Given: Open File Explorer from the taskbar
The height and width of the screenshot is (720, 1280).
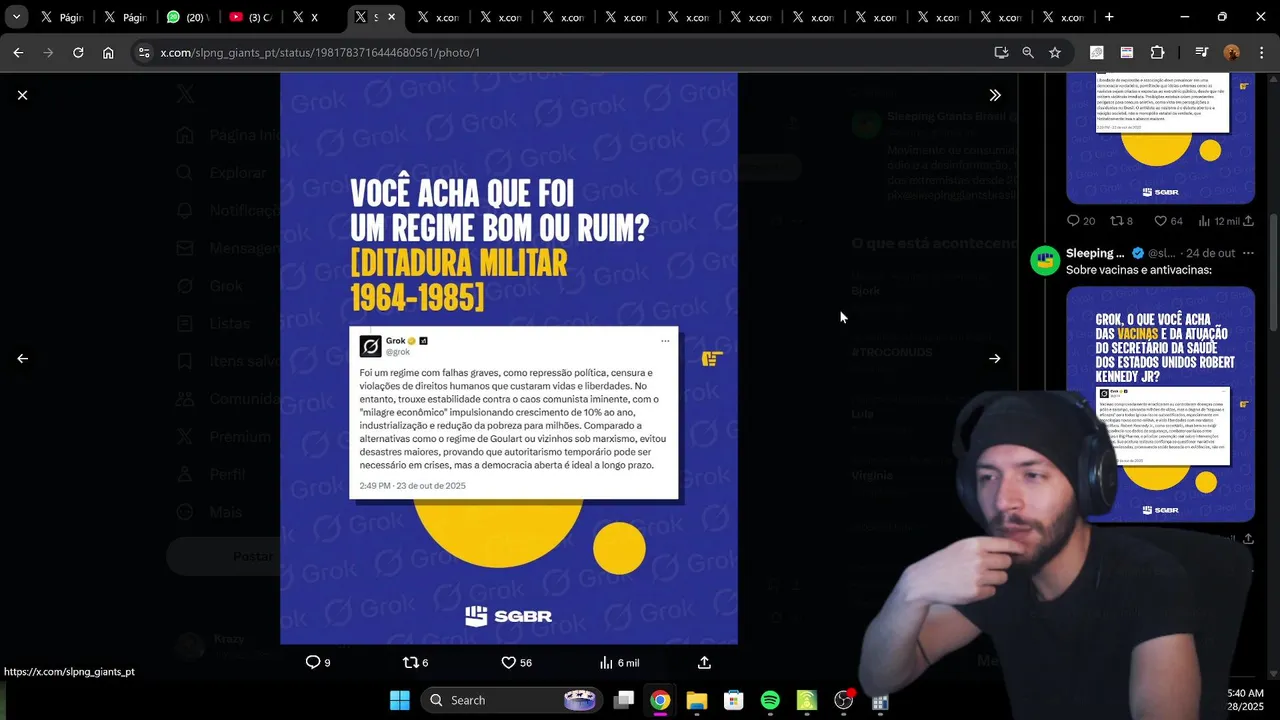Looking at the screenshot, I should pos(697,700).
